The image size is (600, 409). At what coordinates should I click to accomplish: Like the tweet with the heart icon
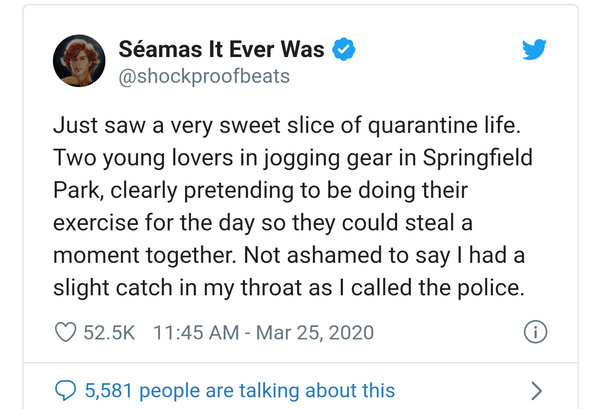pyautogui.click(x=66, y=332)
